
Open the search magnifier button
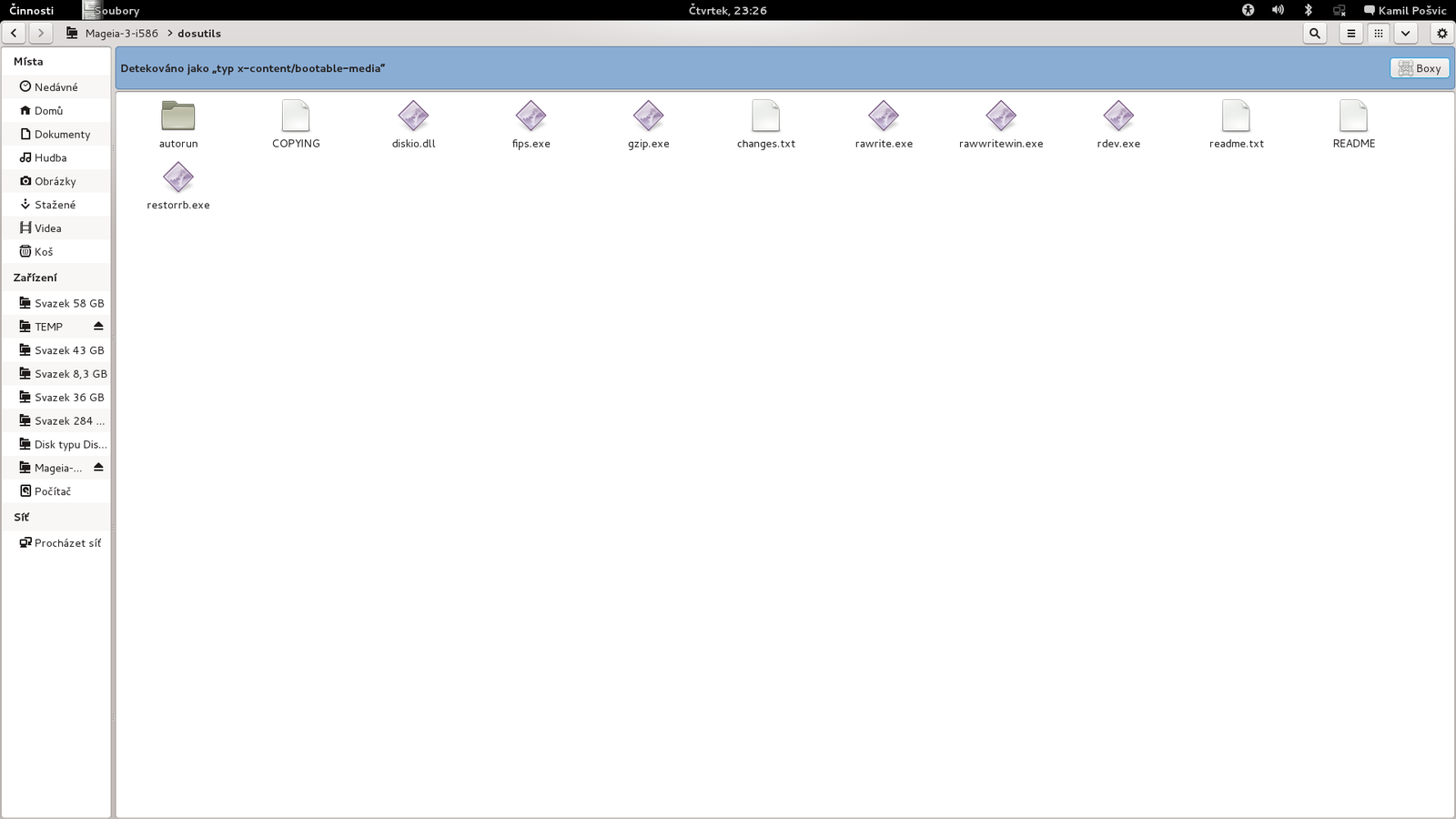1315,34
